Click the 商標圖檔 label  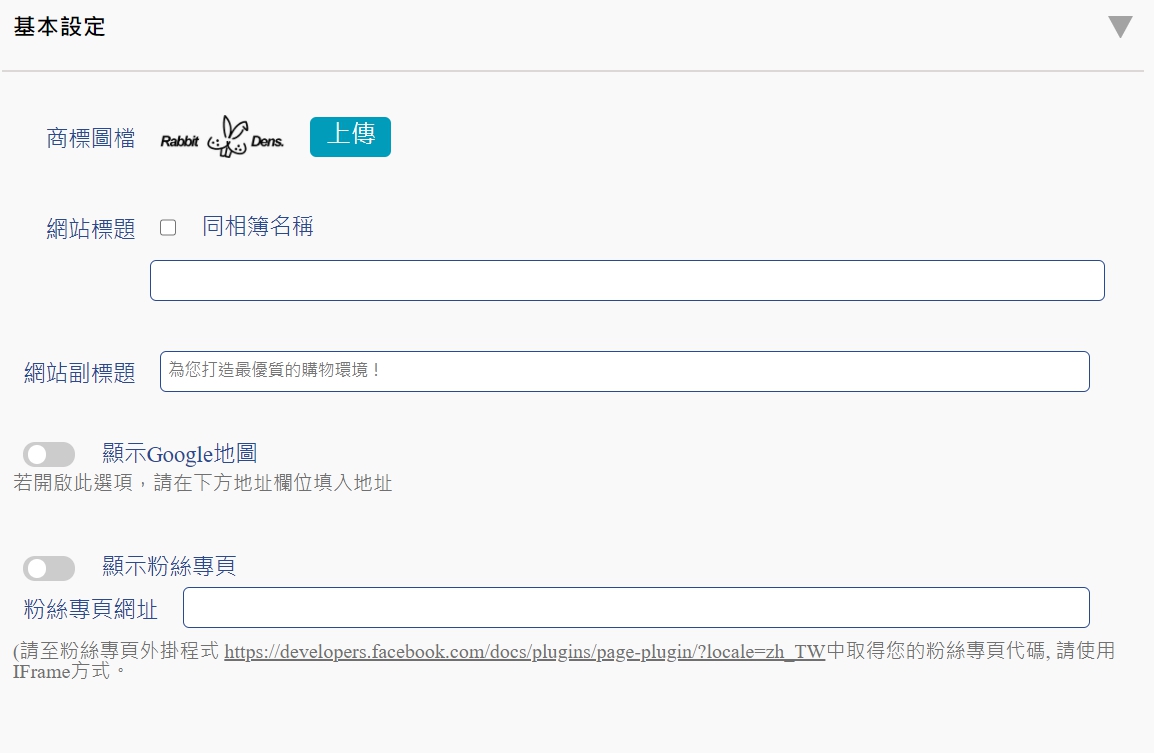pyautogui.click(x=91, y=138)
